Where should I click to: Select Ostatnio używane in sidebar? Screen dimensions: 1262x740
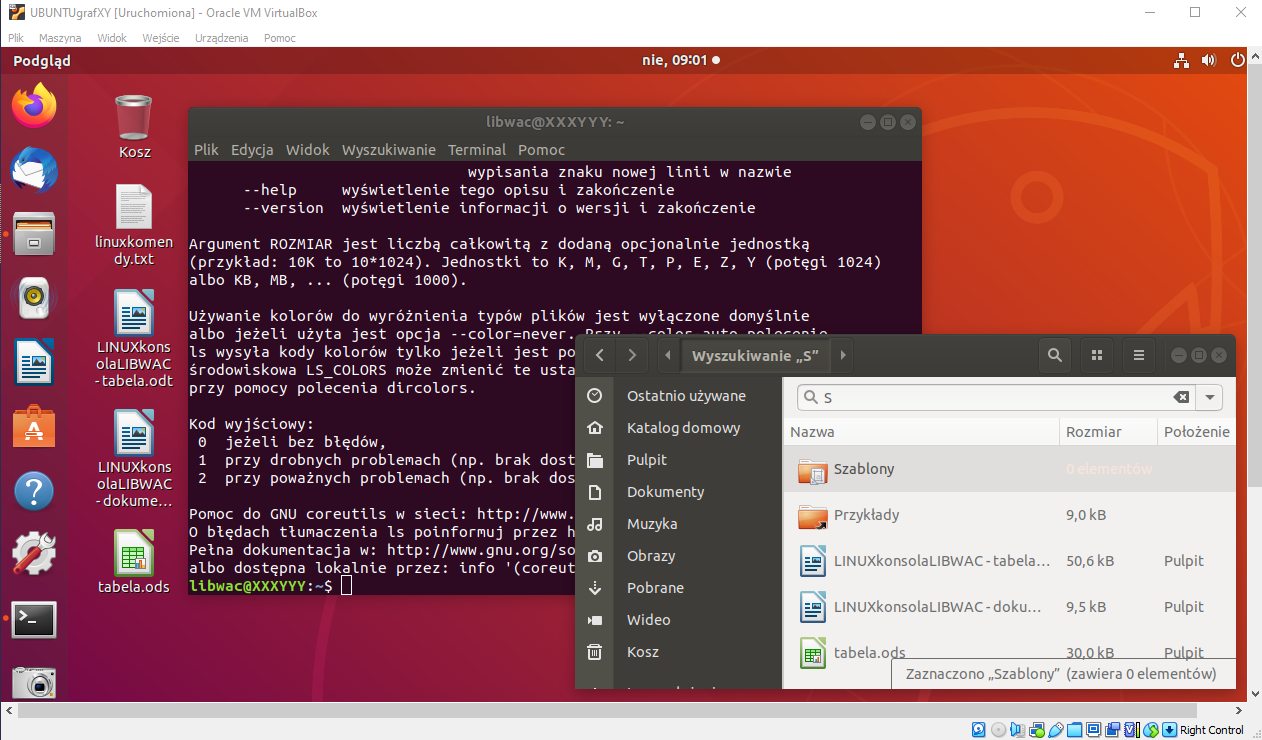(686, 396)
